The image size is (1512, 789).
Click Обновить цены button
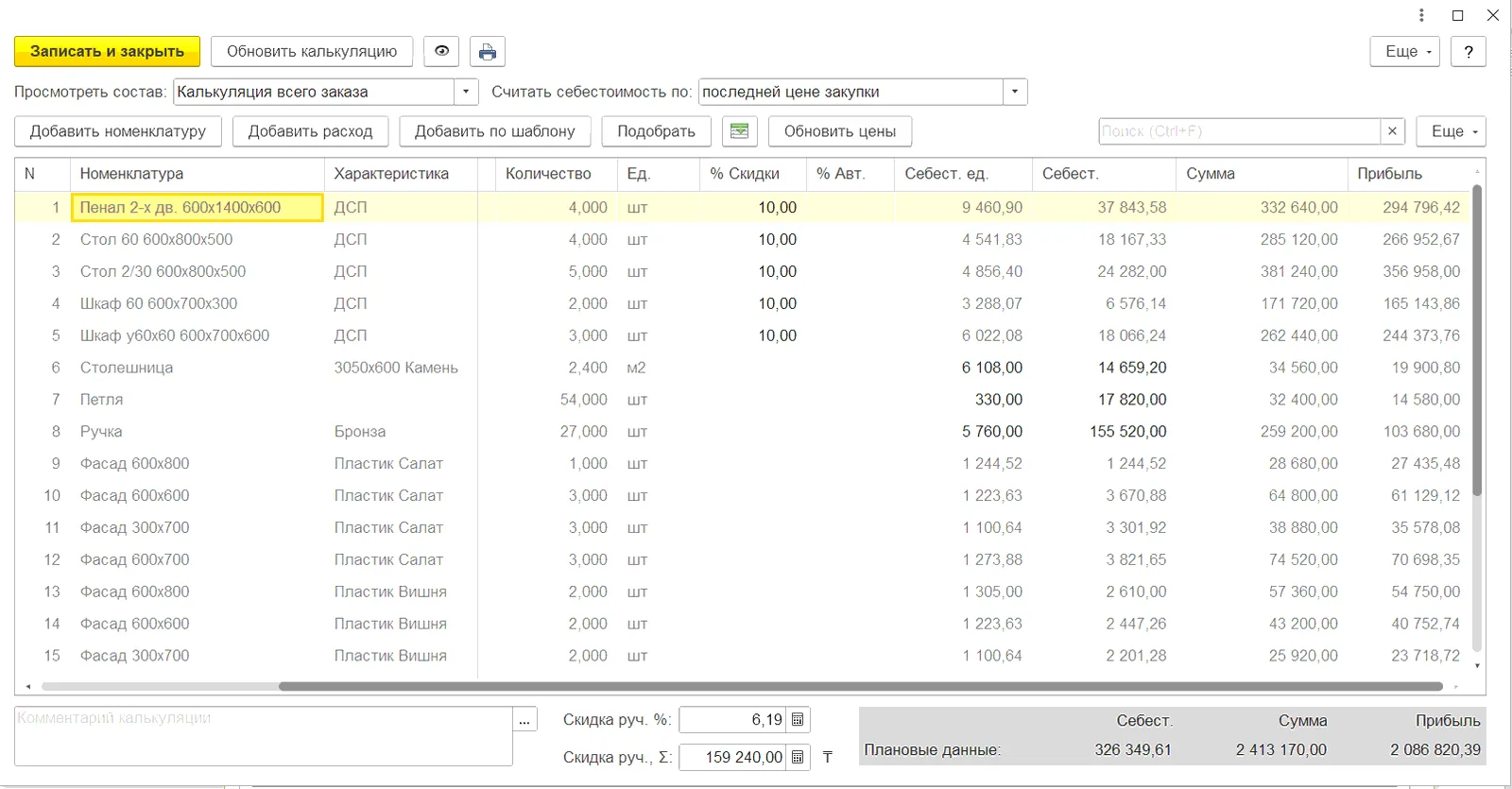(x=840, y=131)
